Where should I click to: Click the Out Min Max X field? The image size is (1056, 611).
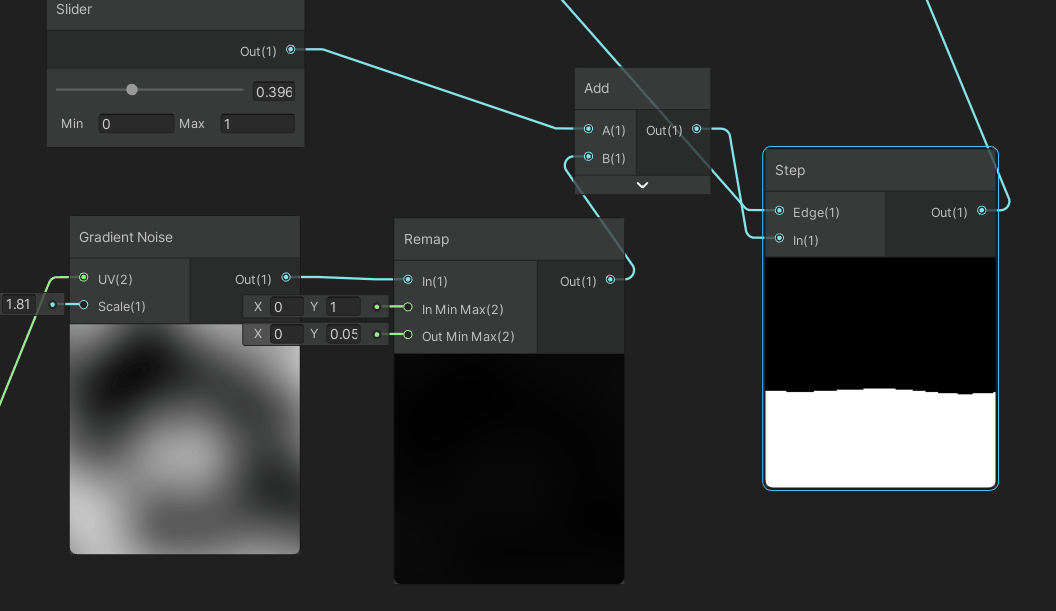[x=286, y=334]
